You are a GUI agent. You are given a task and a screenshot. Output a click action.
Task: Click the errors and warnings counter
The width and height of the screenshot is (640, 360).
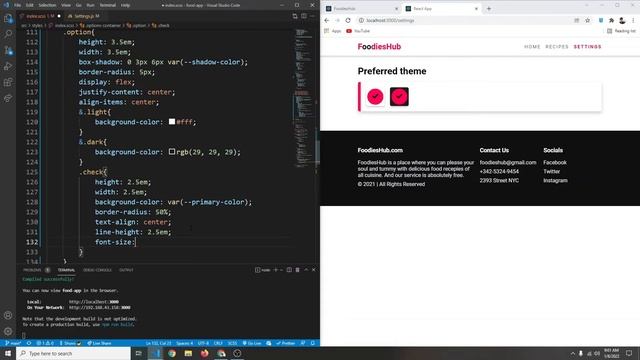click(45, 343)
